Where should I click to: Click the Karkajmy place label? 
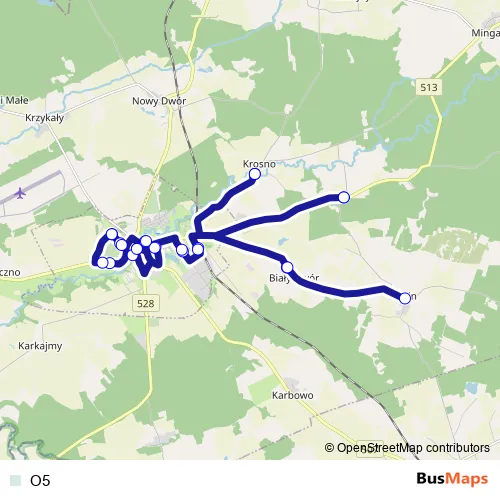coord(40,346)
